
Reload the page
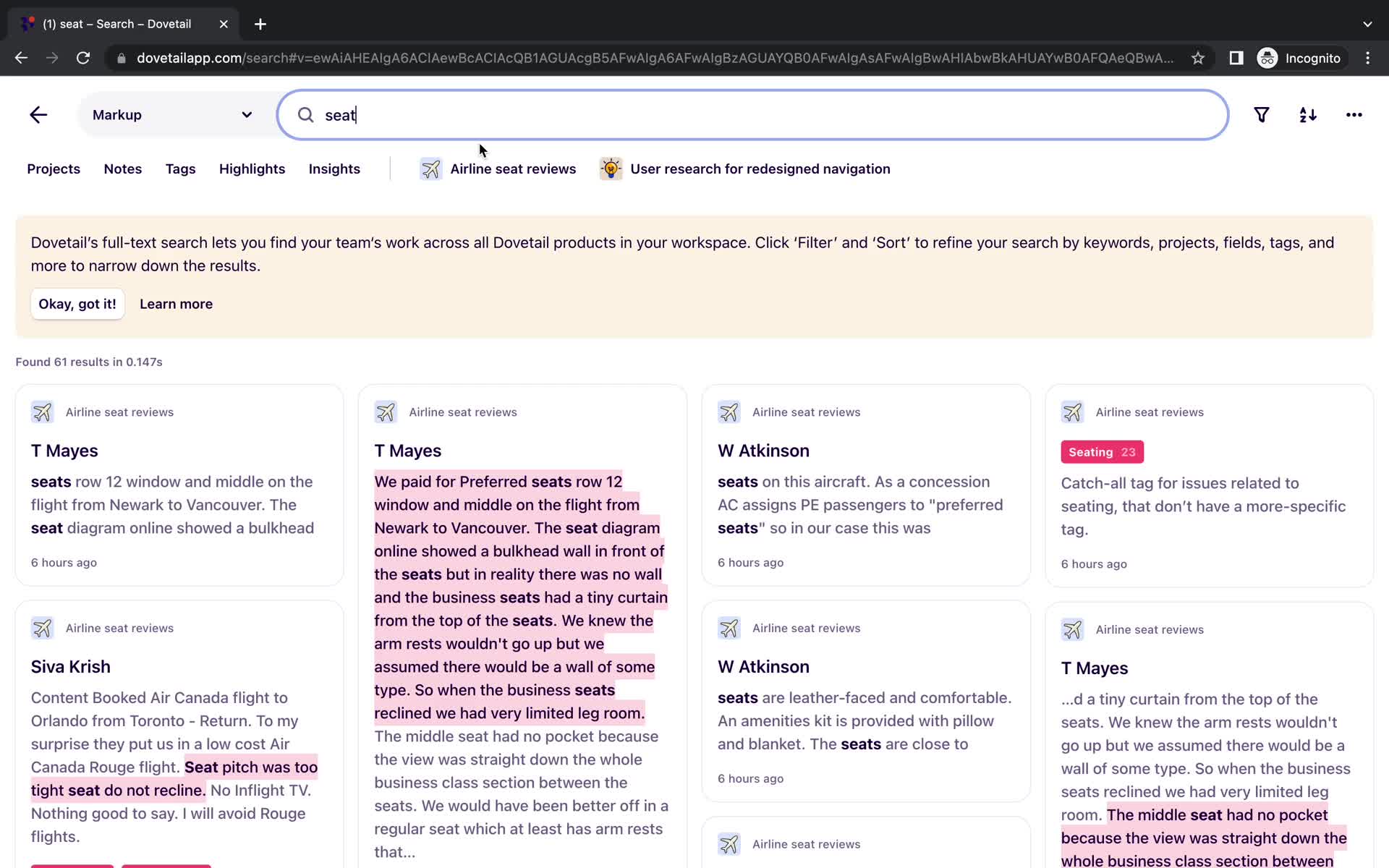83,58
